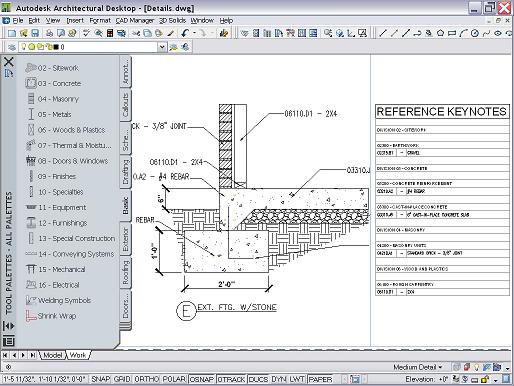
Task: Switch to the Exterior palette tab
Action: click(x=125, y=239)
